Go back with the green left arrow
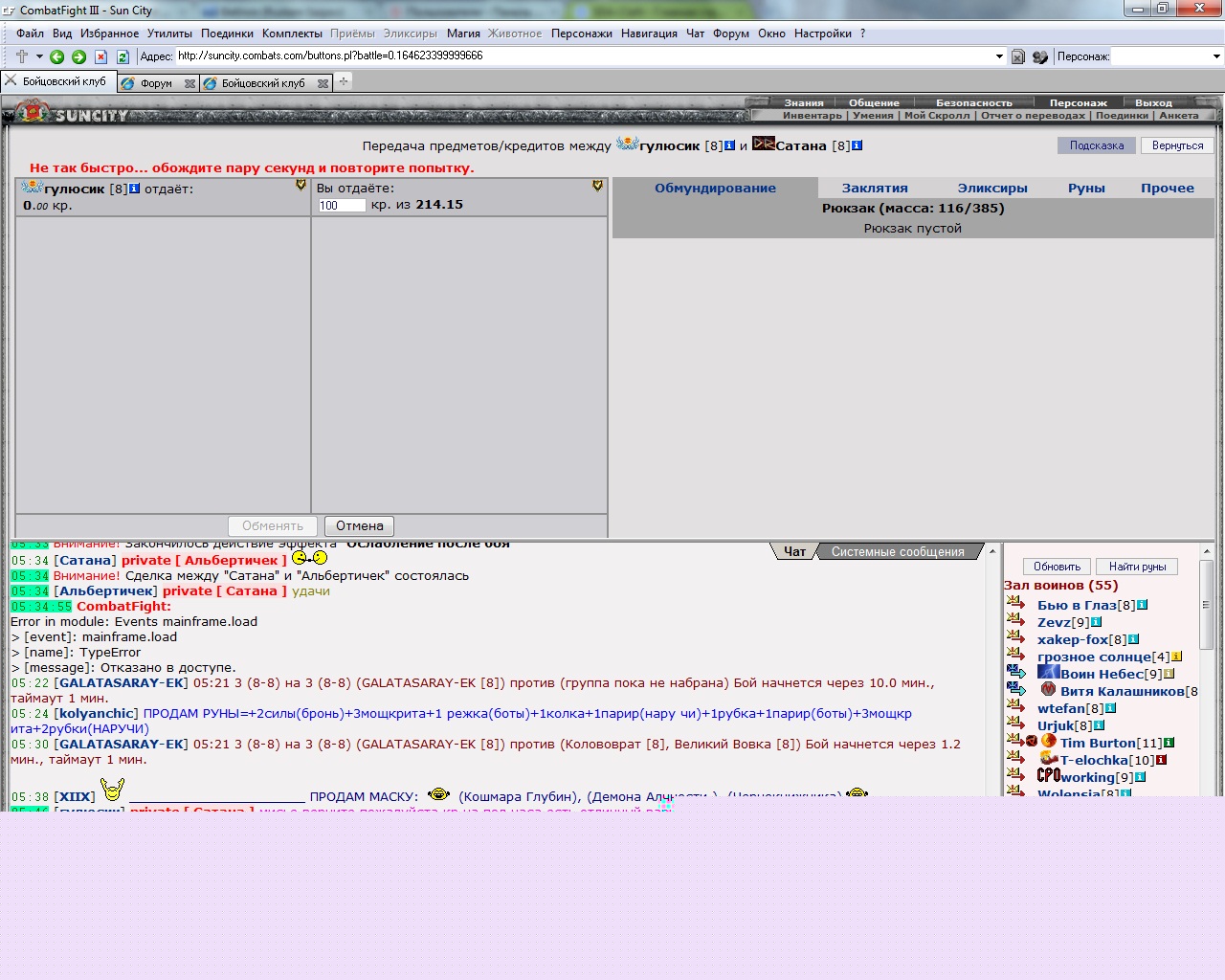 pyautogui.click(x=57, y=56)
